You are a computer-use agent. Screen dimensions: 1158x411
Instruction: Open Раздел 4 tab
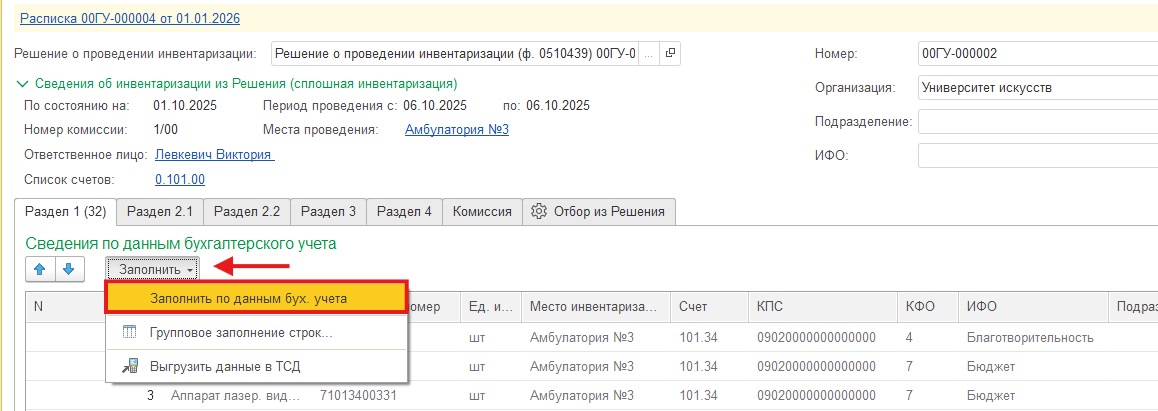point(404,211)
